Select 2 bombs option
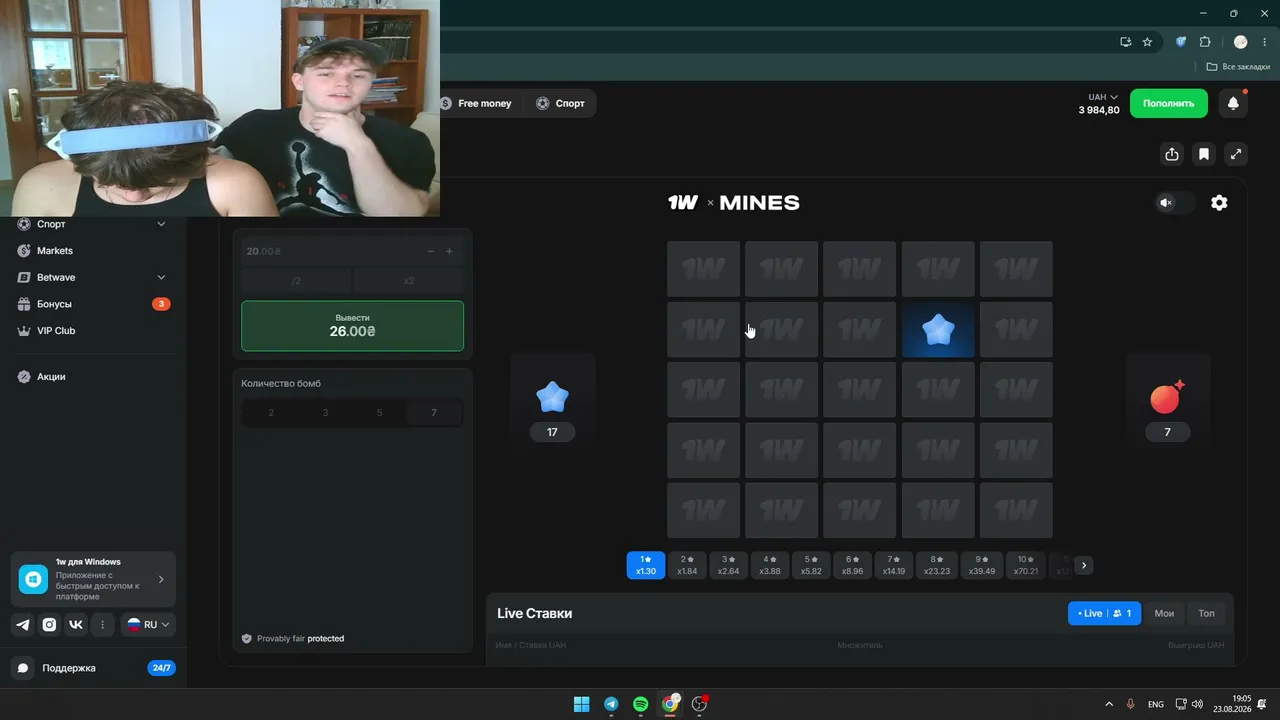The width and height of the screenshot is (1280, 720). pos(271,412)
